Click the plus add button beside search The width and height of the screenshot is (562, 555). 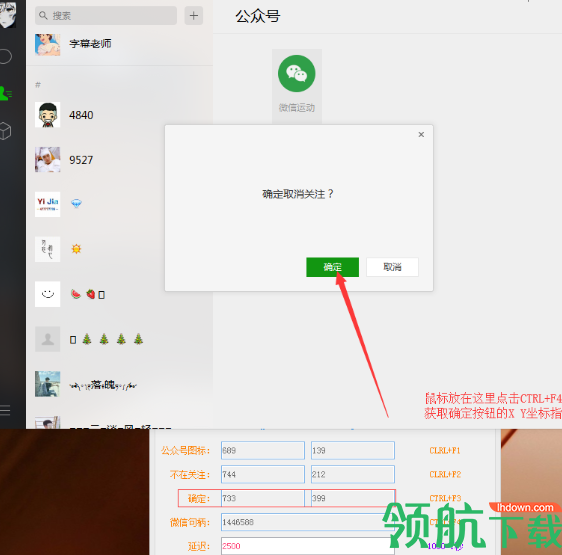[x=194, y=16]
